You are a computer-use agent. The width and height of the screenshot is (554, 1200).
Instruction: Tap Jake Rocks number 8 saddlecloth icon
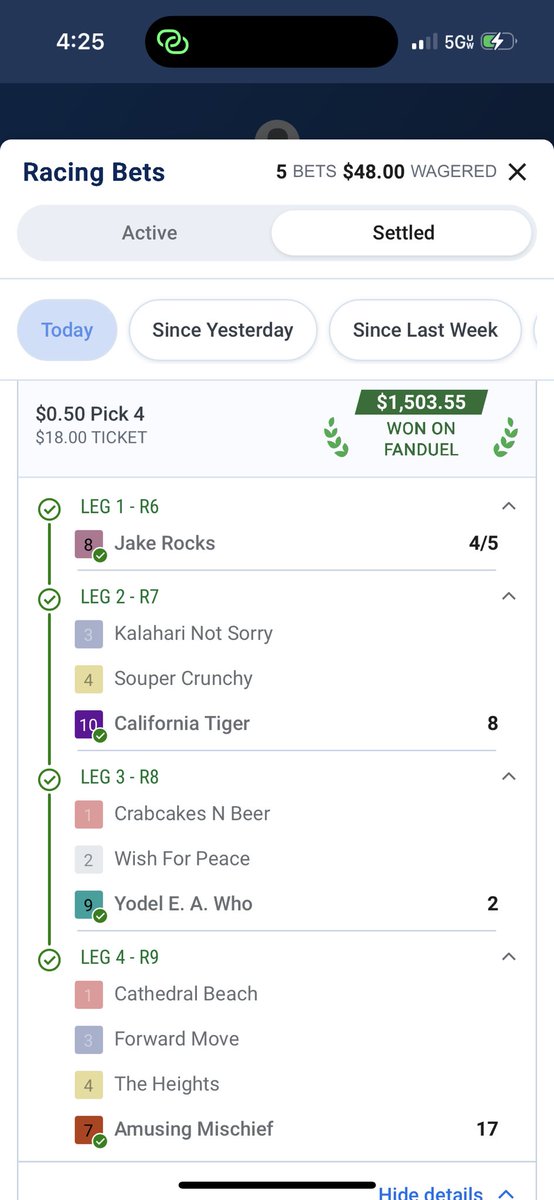pos(88,544)
